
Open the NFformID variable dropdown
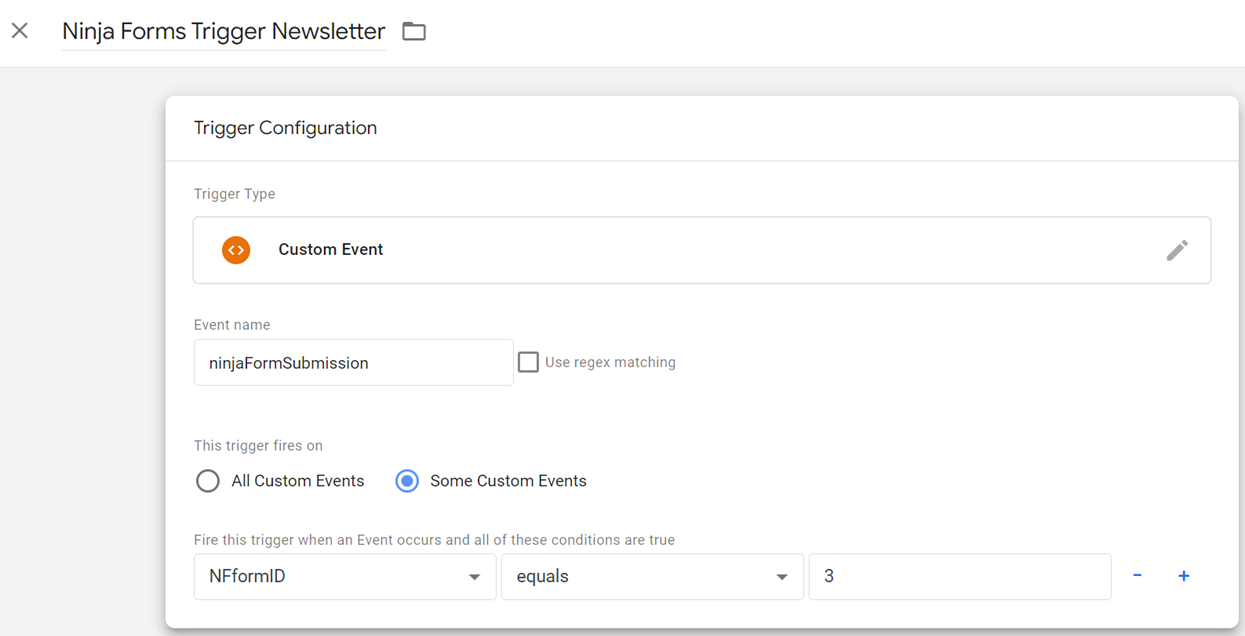click(330, 577)
